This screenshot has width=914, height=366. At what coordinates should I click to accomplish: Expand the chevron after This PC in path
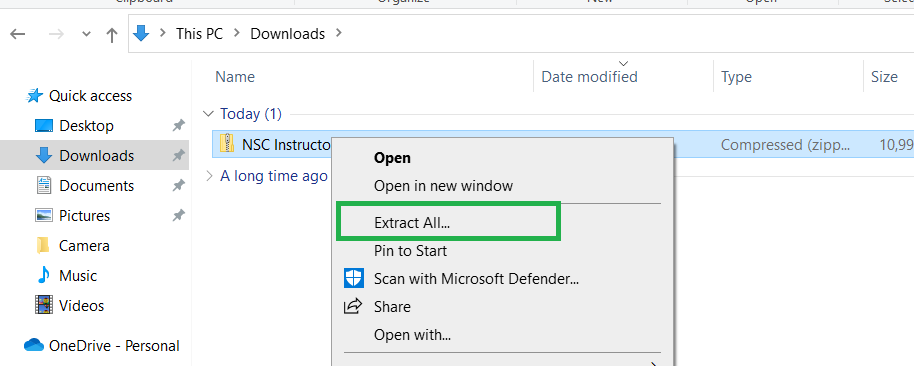tap(236, 33)
